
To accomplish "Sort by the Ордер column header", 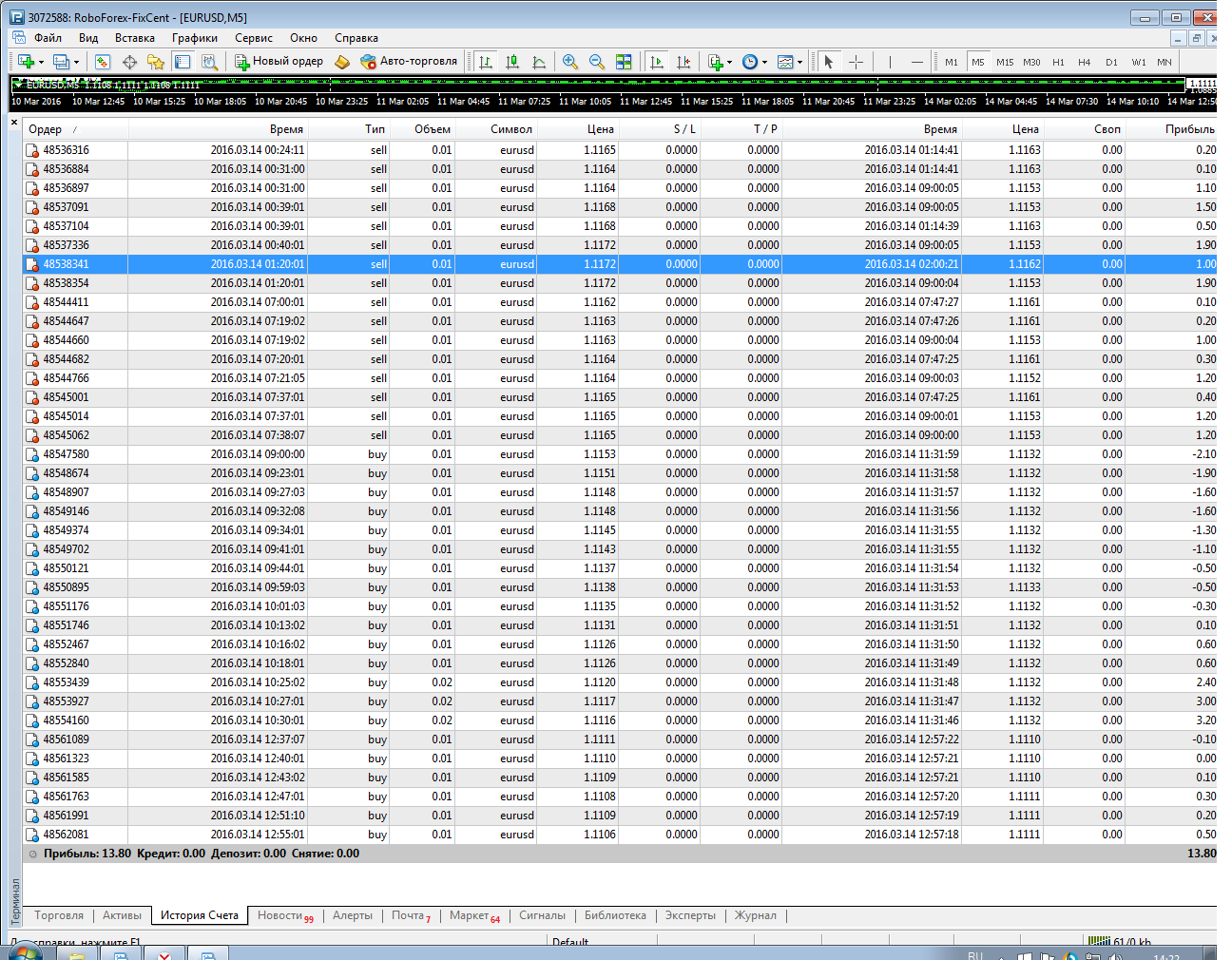I will 74,129.
